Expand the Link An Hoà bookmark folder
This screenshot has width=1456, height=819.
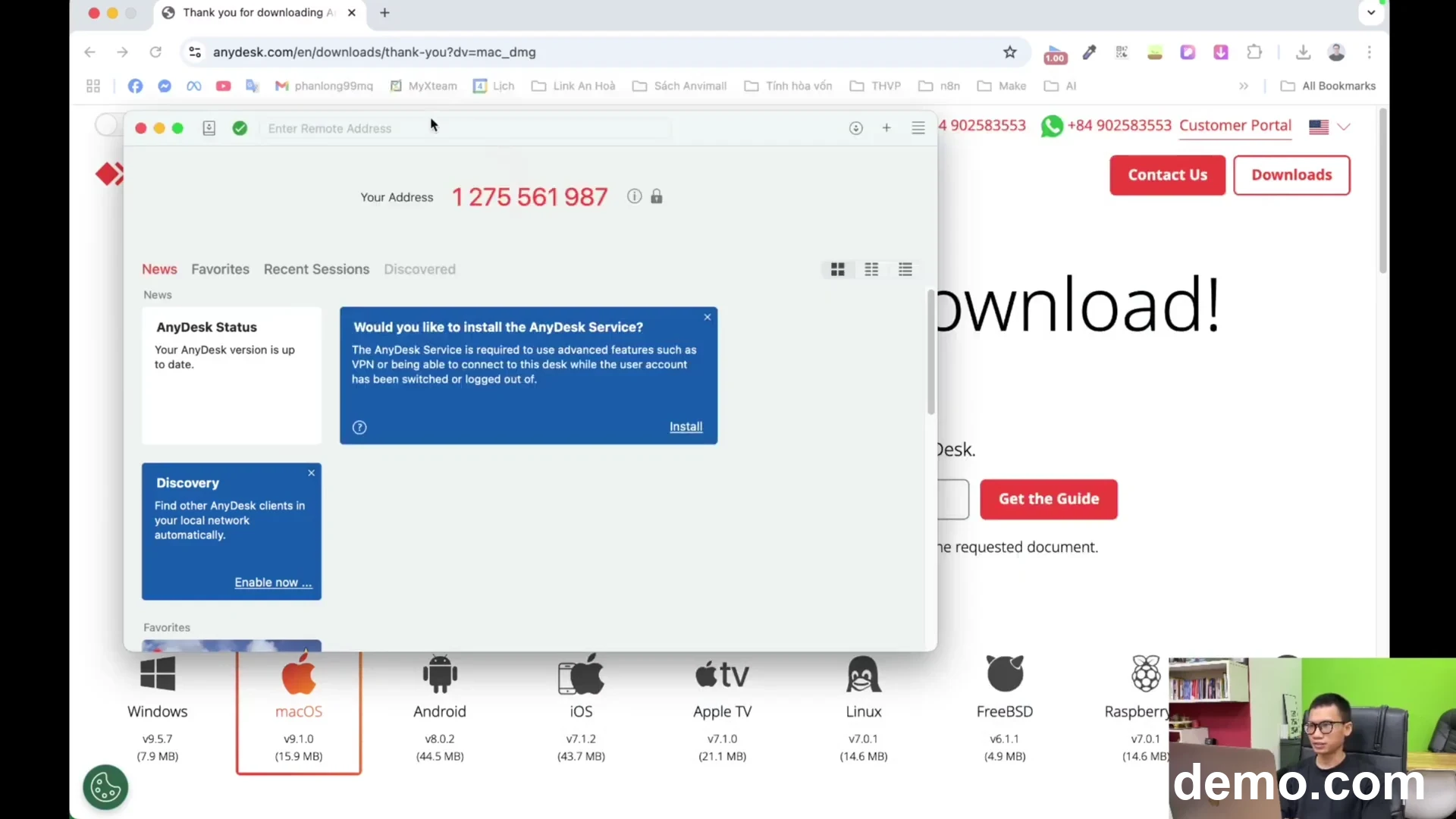tap(573, 86)
